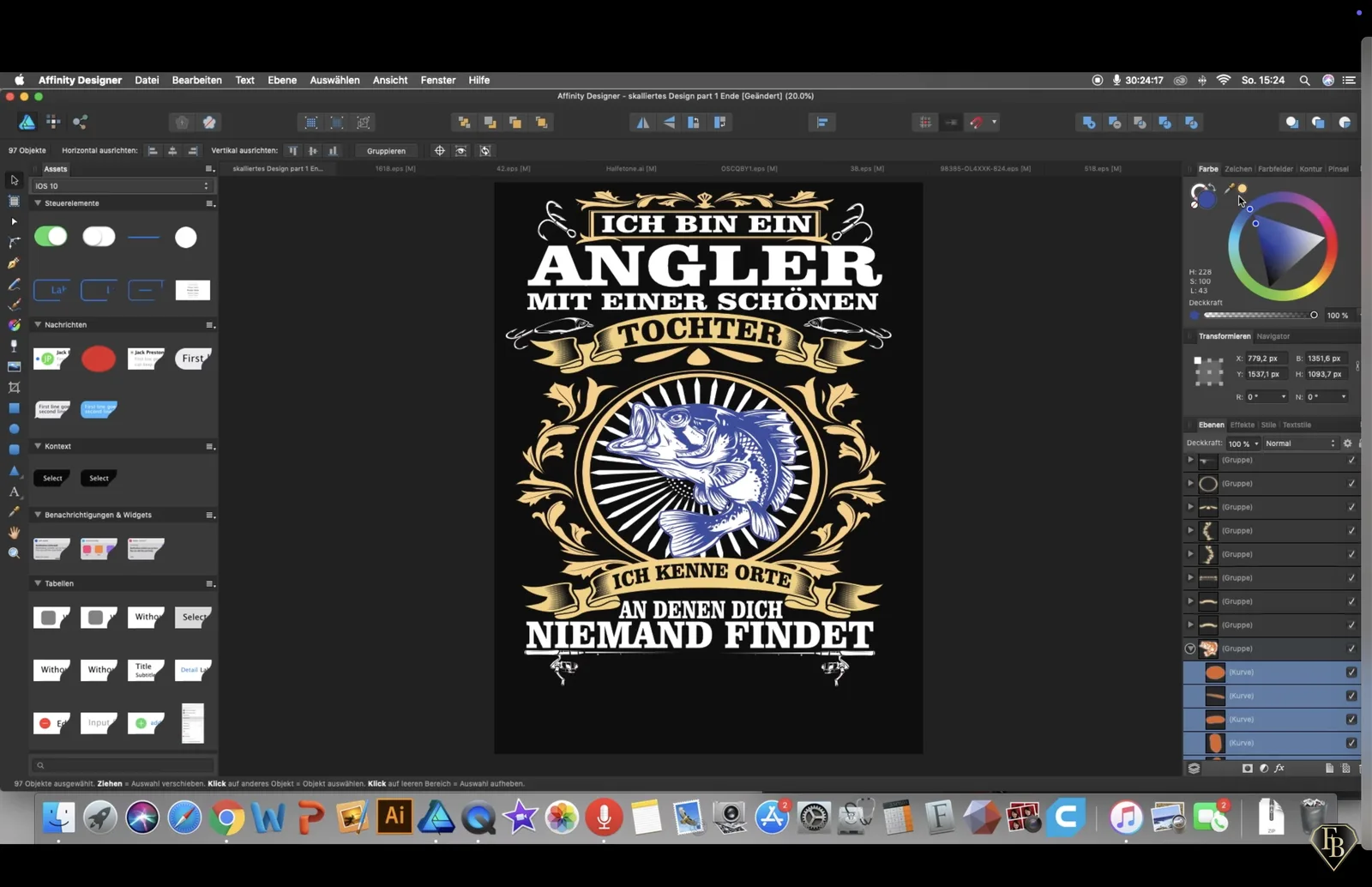Select the Ellipse shape tool
1372x887 pixels.
(x=14, y=429)
